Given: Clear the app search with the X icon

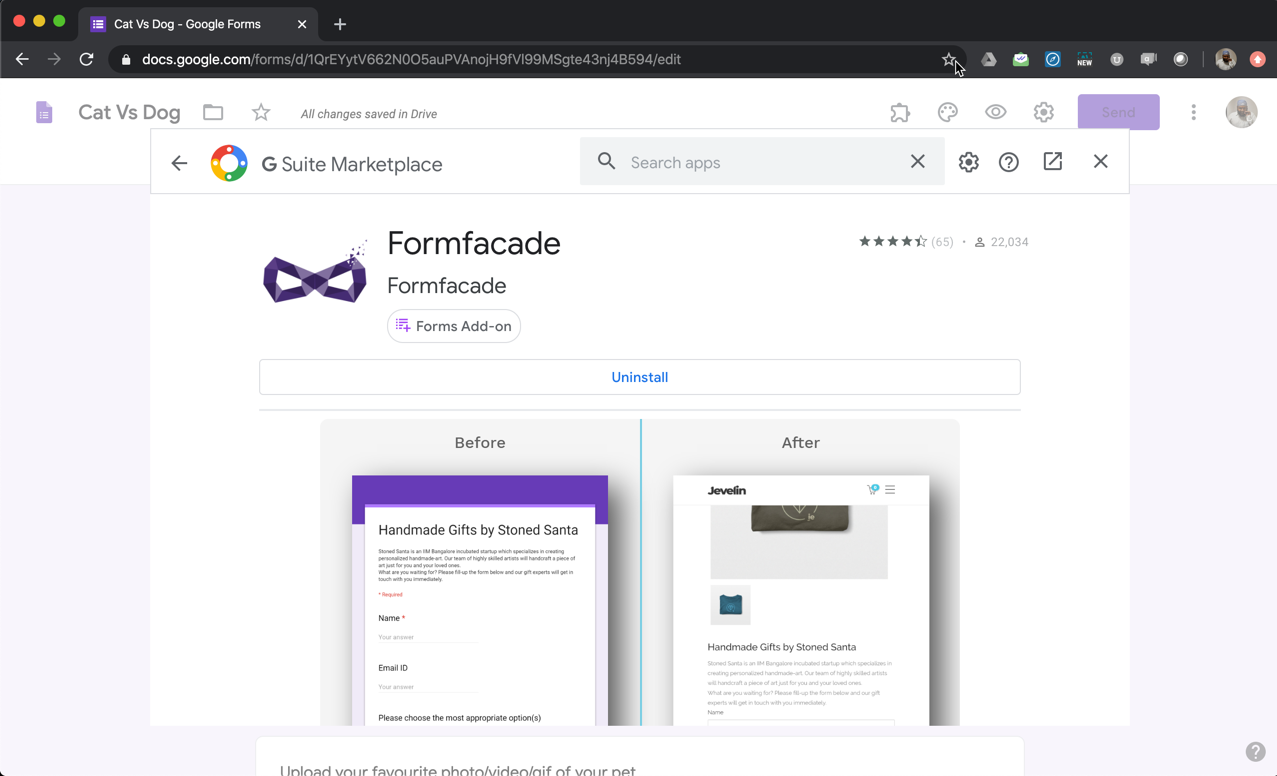Looking at the screenshot, I should point(917,161).
